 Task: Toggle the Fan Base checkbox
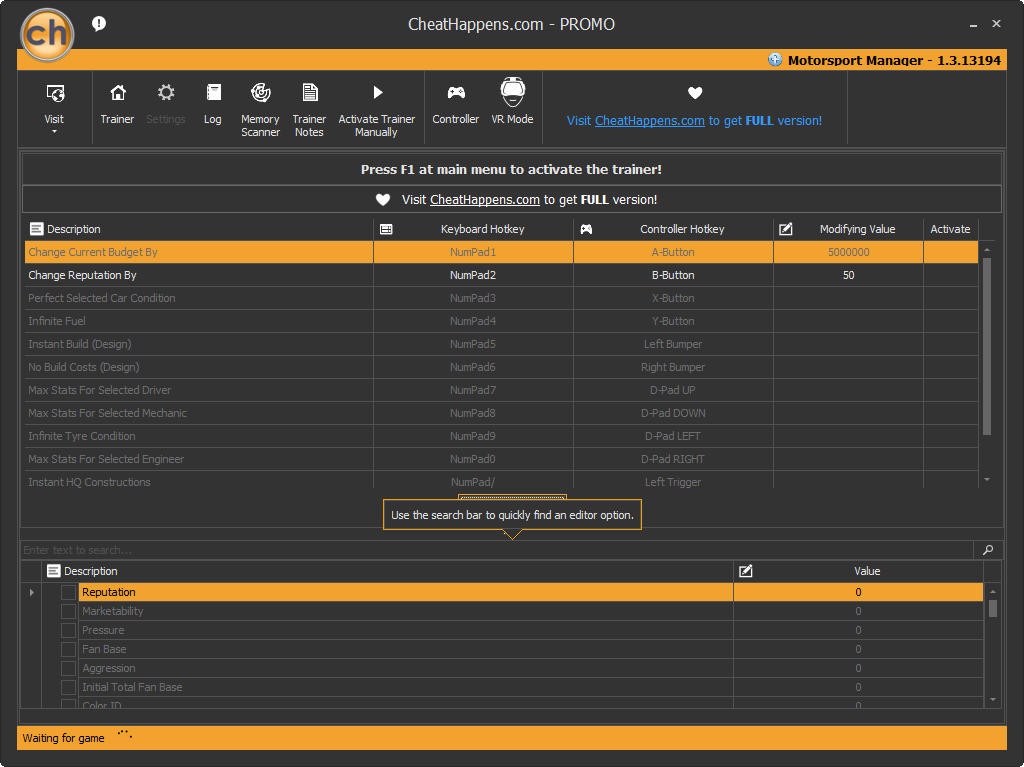[x=69, y=649]
